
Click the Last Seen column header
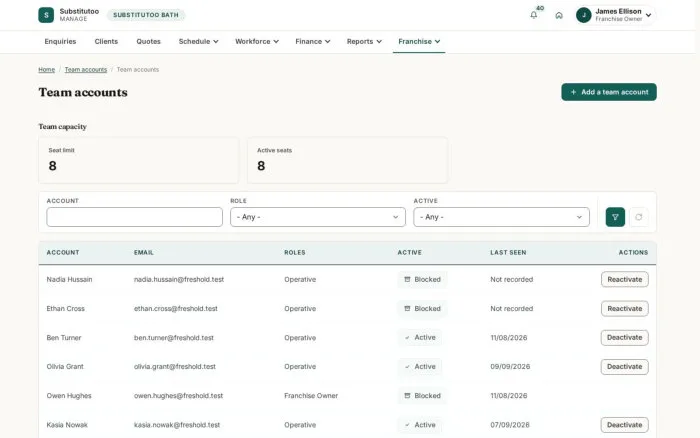(x=508, y=253)
